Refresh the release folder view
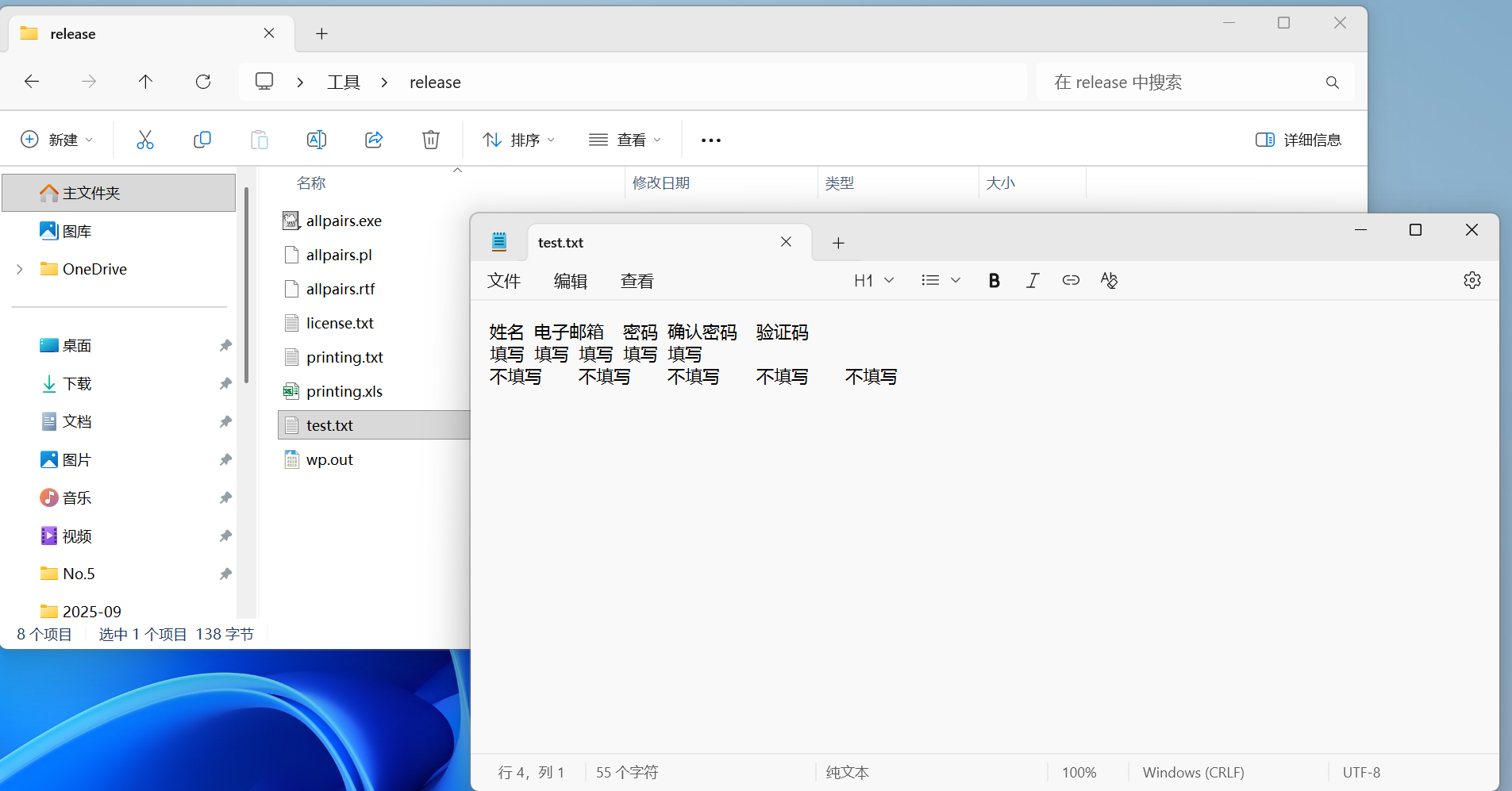 pos(203,82)
